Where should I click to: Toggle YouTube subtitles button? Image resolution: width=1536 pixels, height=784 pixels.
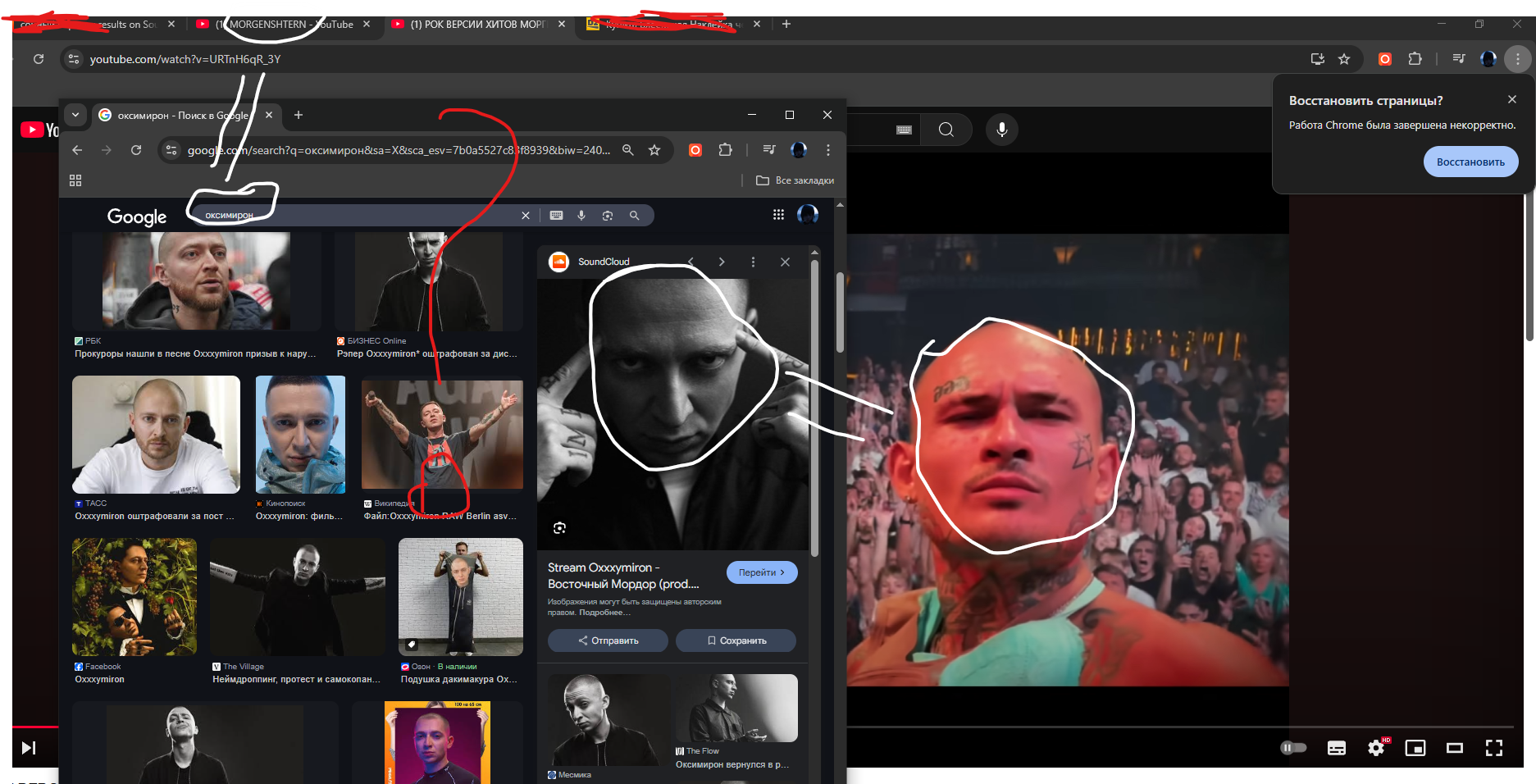[1337, 748]
